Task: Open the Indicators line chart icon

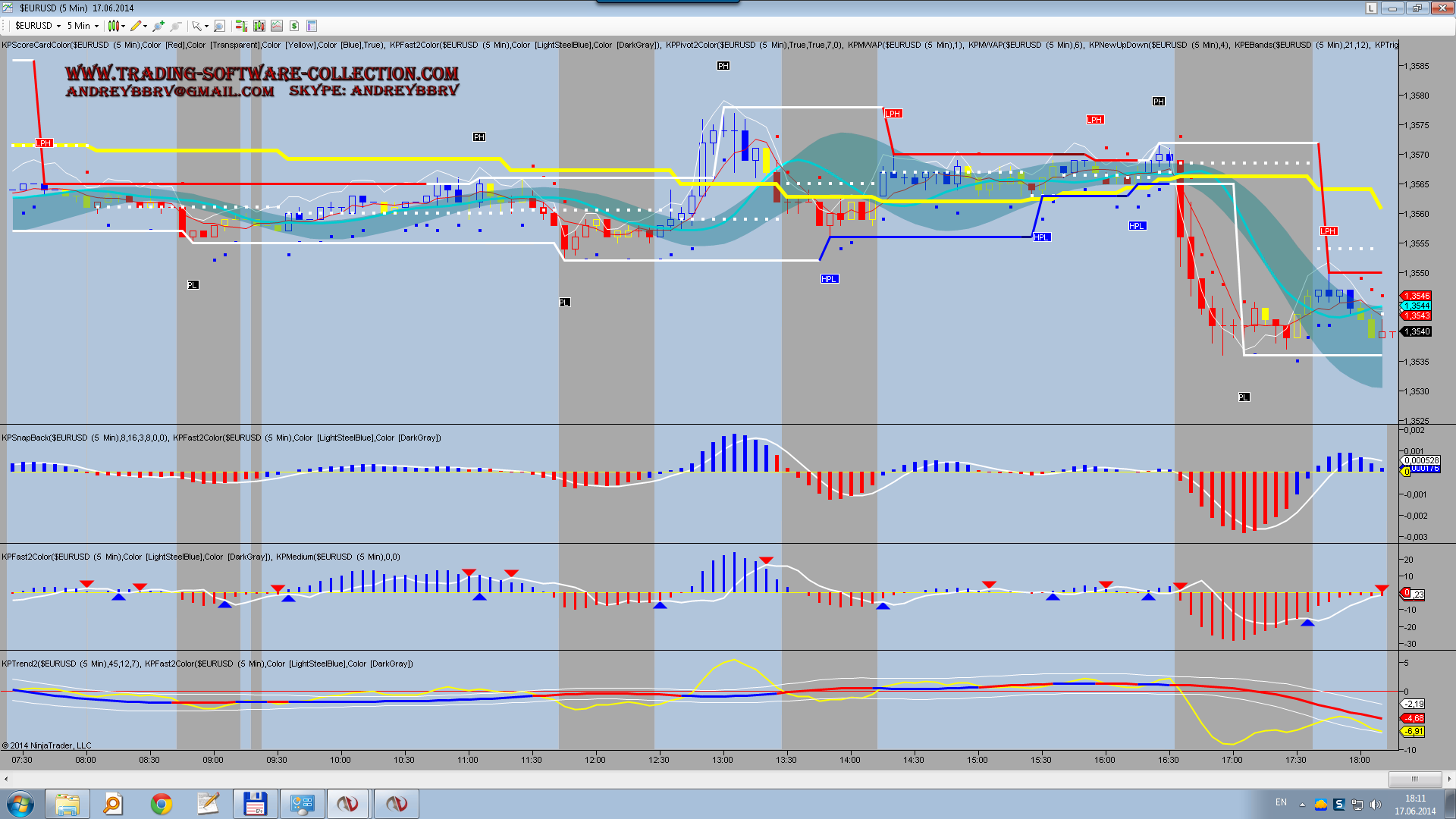Action: click(x=277, y=26)
